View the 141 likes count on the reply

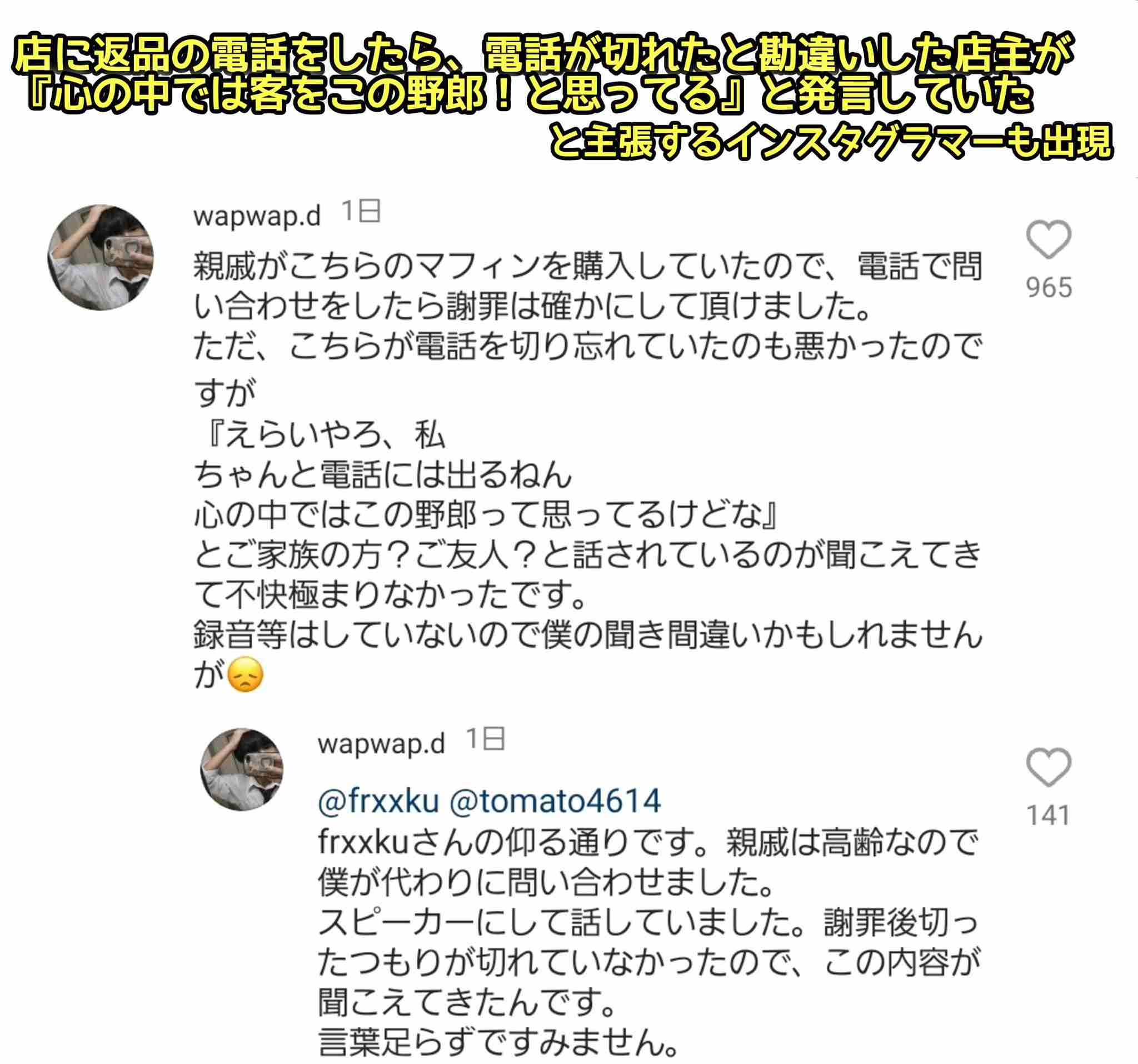1048,816
